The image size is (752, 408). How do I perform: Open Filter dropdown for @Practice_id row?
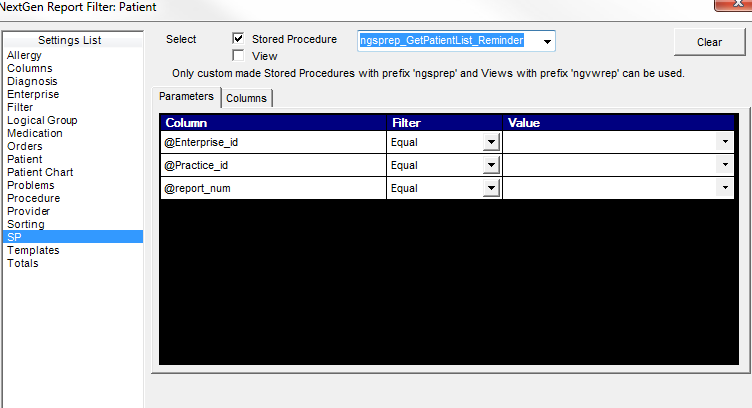(x=491, y=165)
